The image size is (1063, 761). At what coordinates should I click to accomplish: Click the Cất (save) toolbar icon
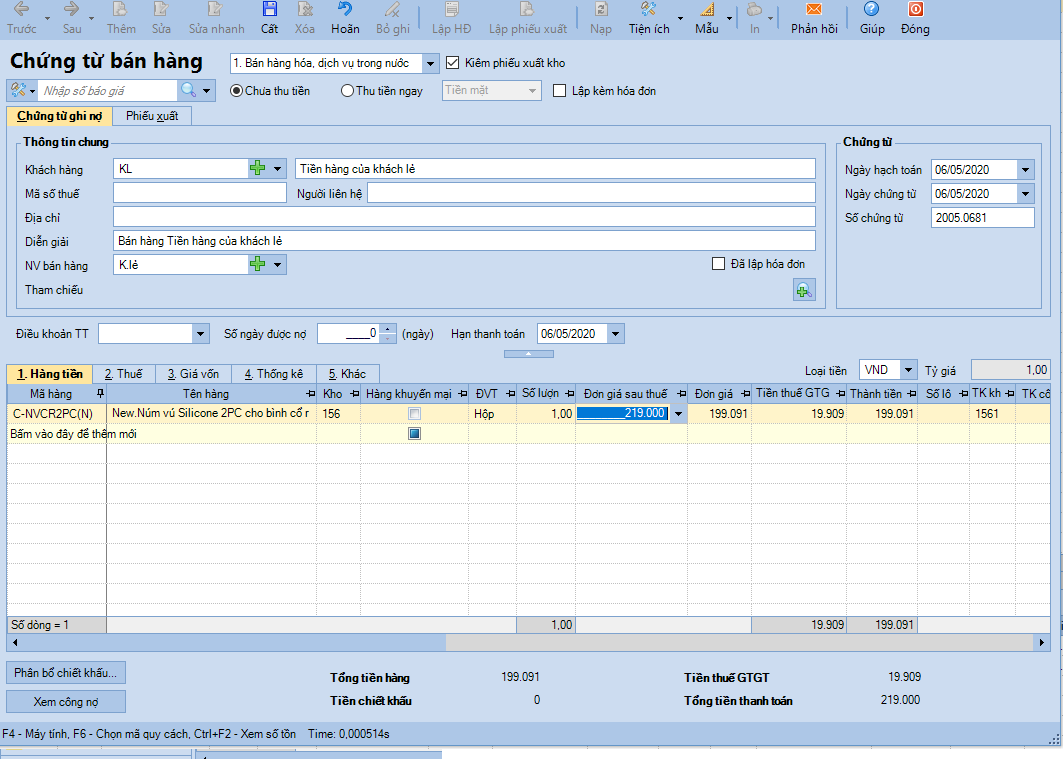[270, 10]
